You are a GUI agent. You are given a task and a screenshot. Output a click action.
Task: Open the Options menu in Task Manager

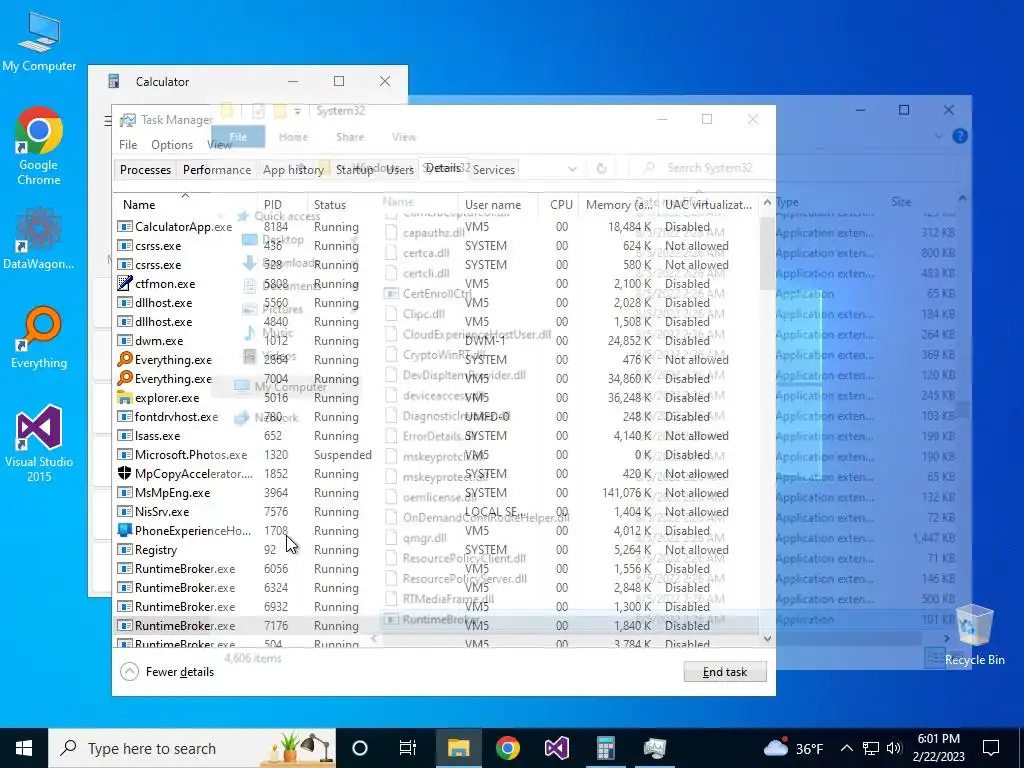[x=172, y=144]
